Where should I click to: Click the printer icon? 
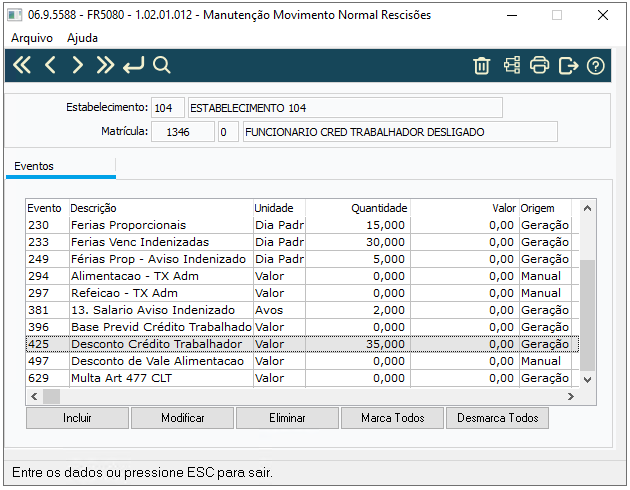[x=540, y=65]
